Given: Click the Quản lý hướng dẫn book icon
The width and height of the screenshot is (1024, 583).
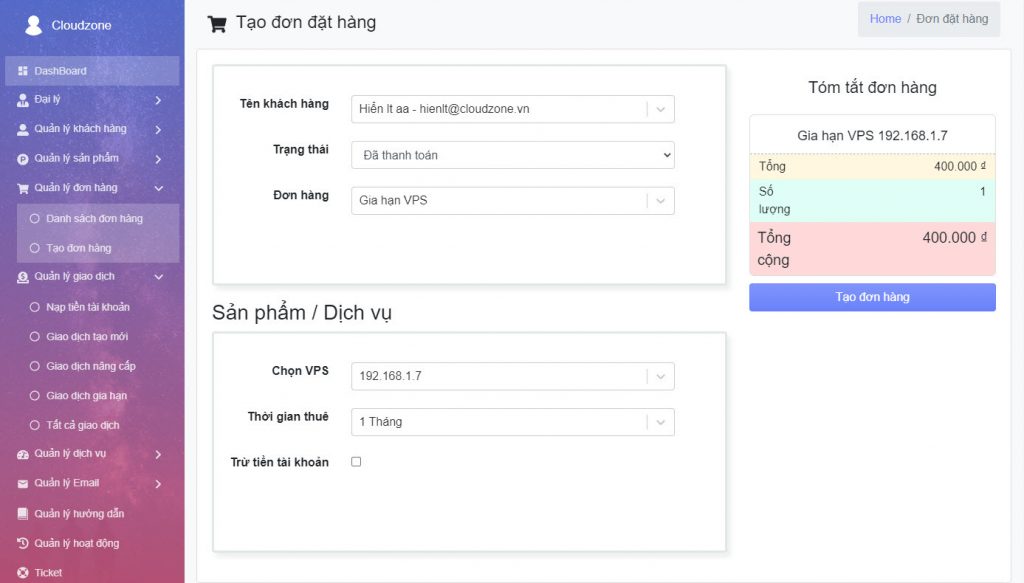Looking at the screenshot, I should pyautogui.click(x=24, y=513).
